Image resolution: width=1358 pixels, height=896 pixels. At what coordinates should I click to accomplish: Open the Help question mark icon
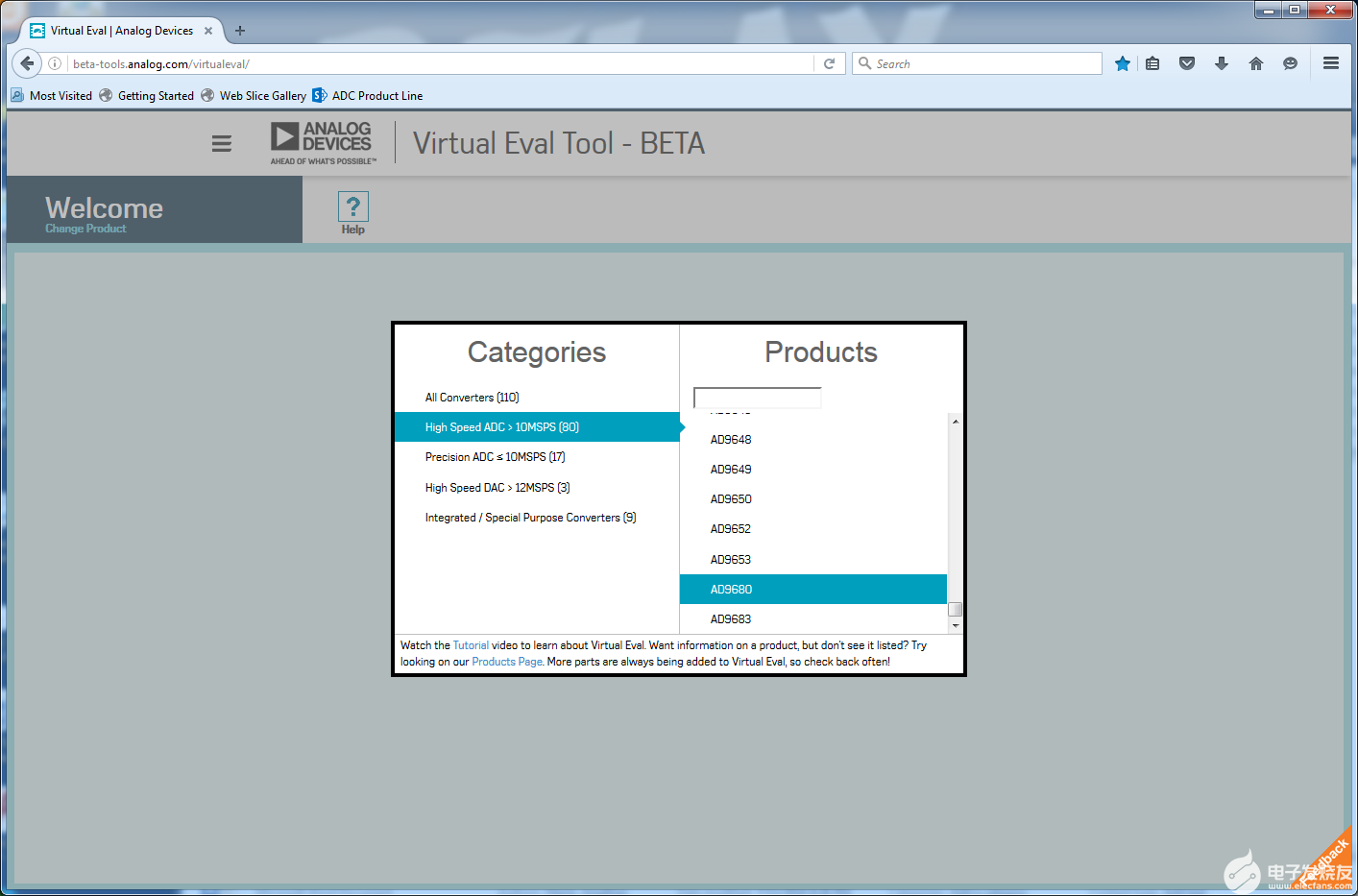(353, 206)
